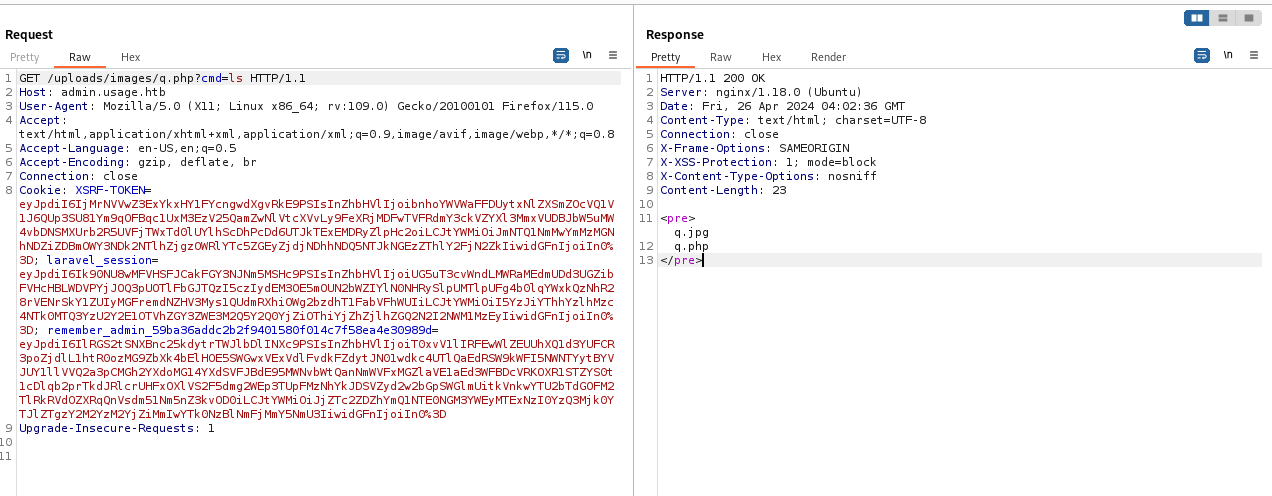Click the closing </pre> tag in response
The image size is (1272, 496).
(681, 260)
